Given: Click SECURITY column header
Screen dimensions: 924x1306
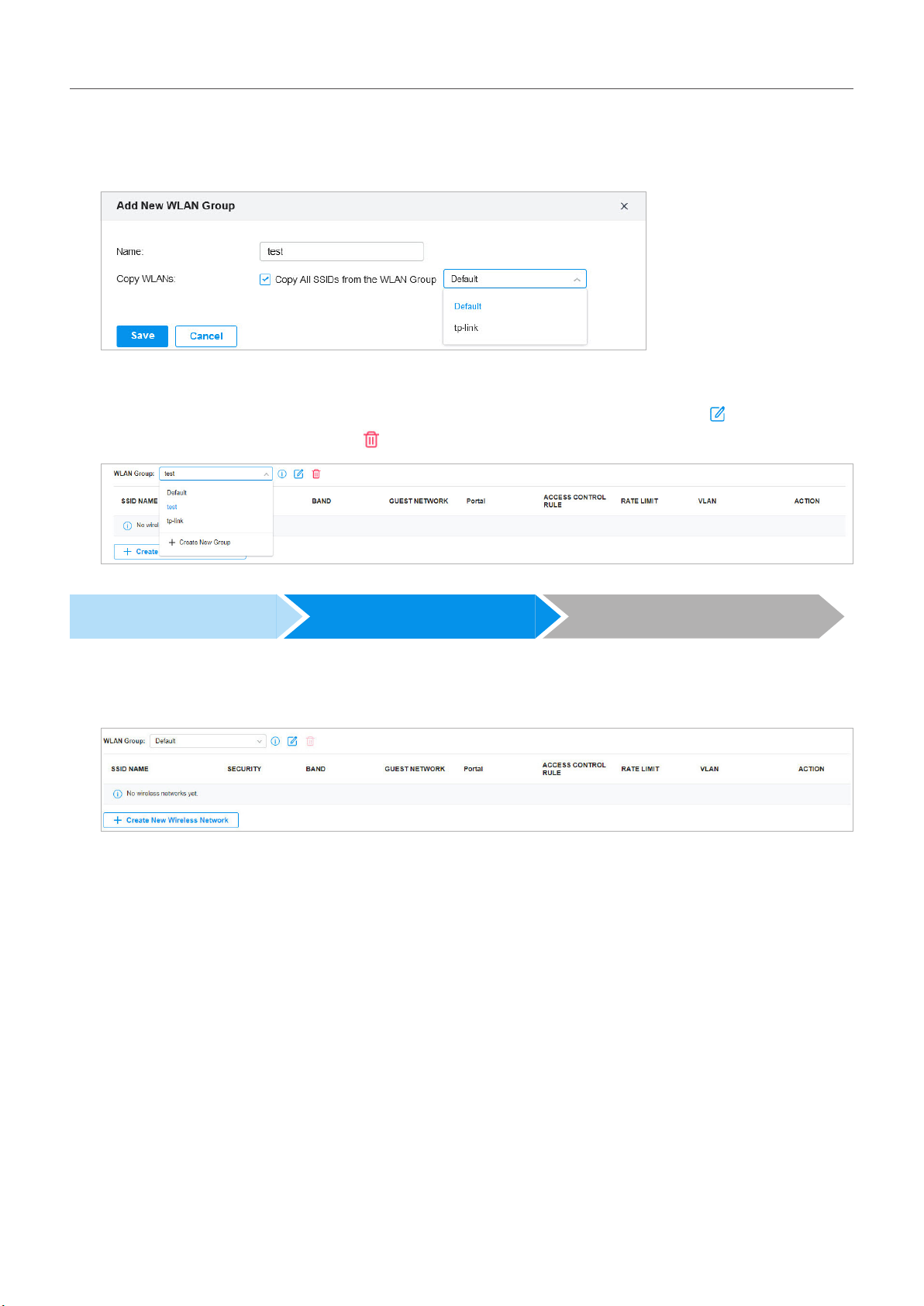Looking at the screenshot, I should click(244, 769).
